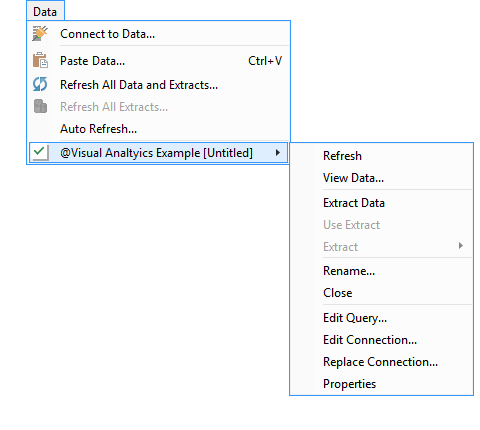Click the Refresh All Data arrows icon
The width and height of the screenshot is (480, 430).
[40, 84]
